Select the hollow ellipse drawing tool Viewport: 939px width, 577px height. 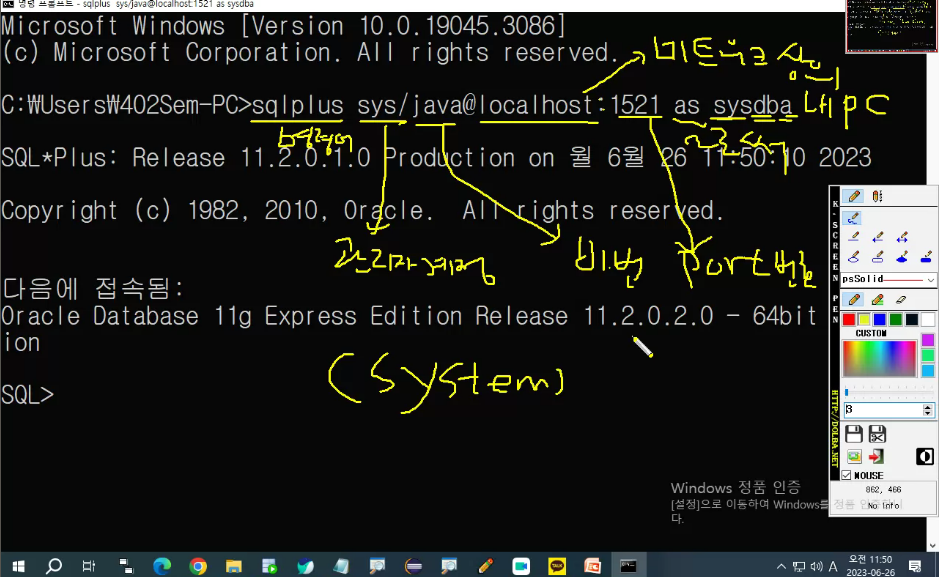point(854,257)
